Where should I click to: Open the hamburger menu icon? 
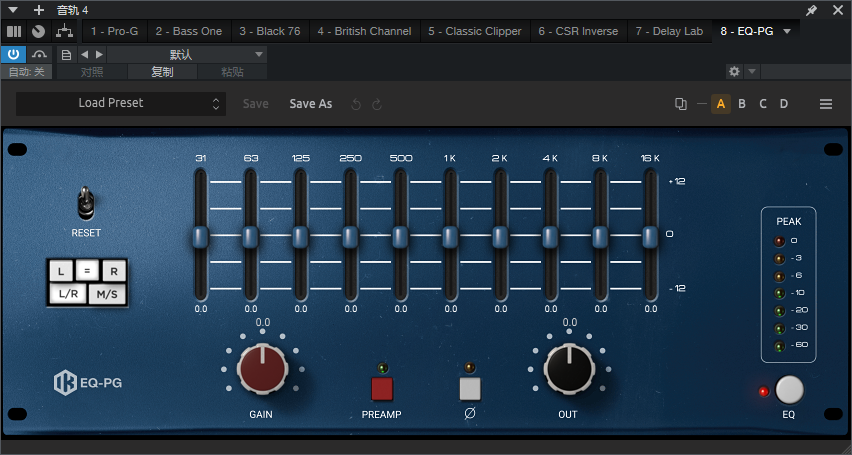coord(826,104)
